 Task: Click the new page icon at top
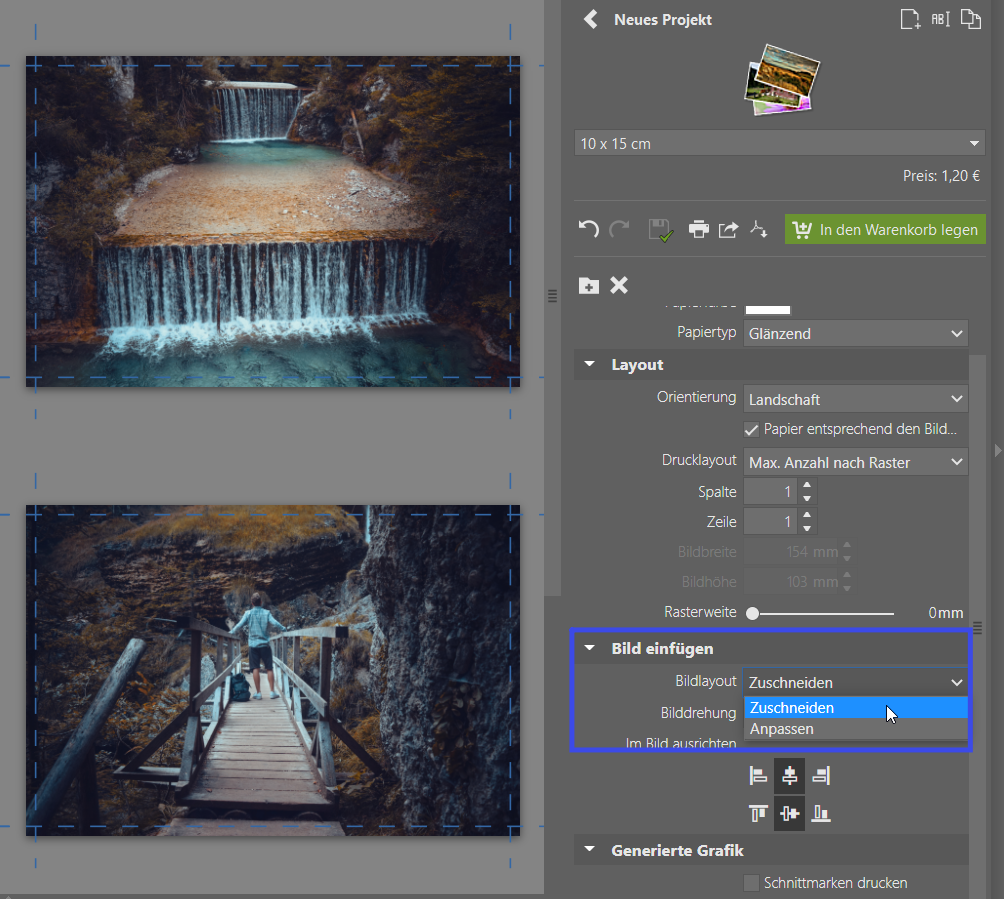pyautogui.click(x=909, y=19)
